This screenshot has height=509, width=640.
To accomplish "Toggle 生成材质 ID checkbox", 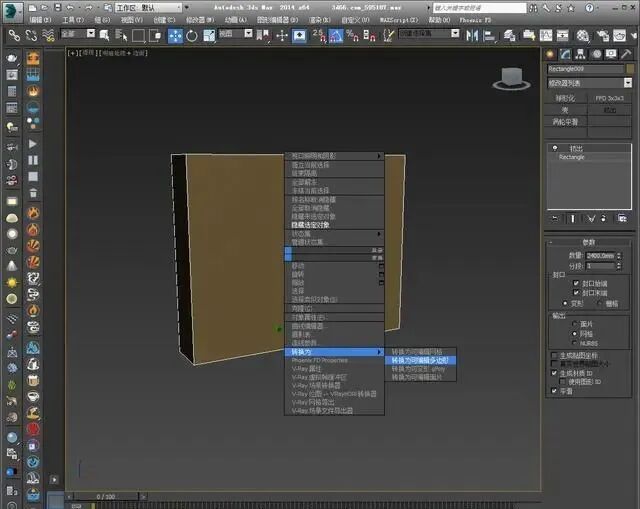I will [x=554, y=373].
